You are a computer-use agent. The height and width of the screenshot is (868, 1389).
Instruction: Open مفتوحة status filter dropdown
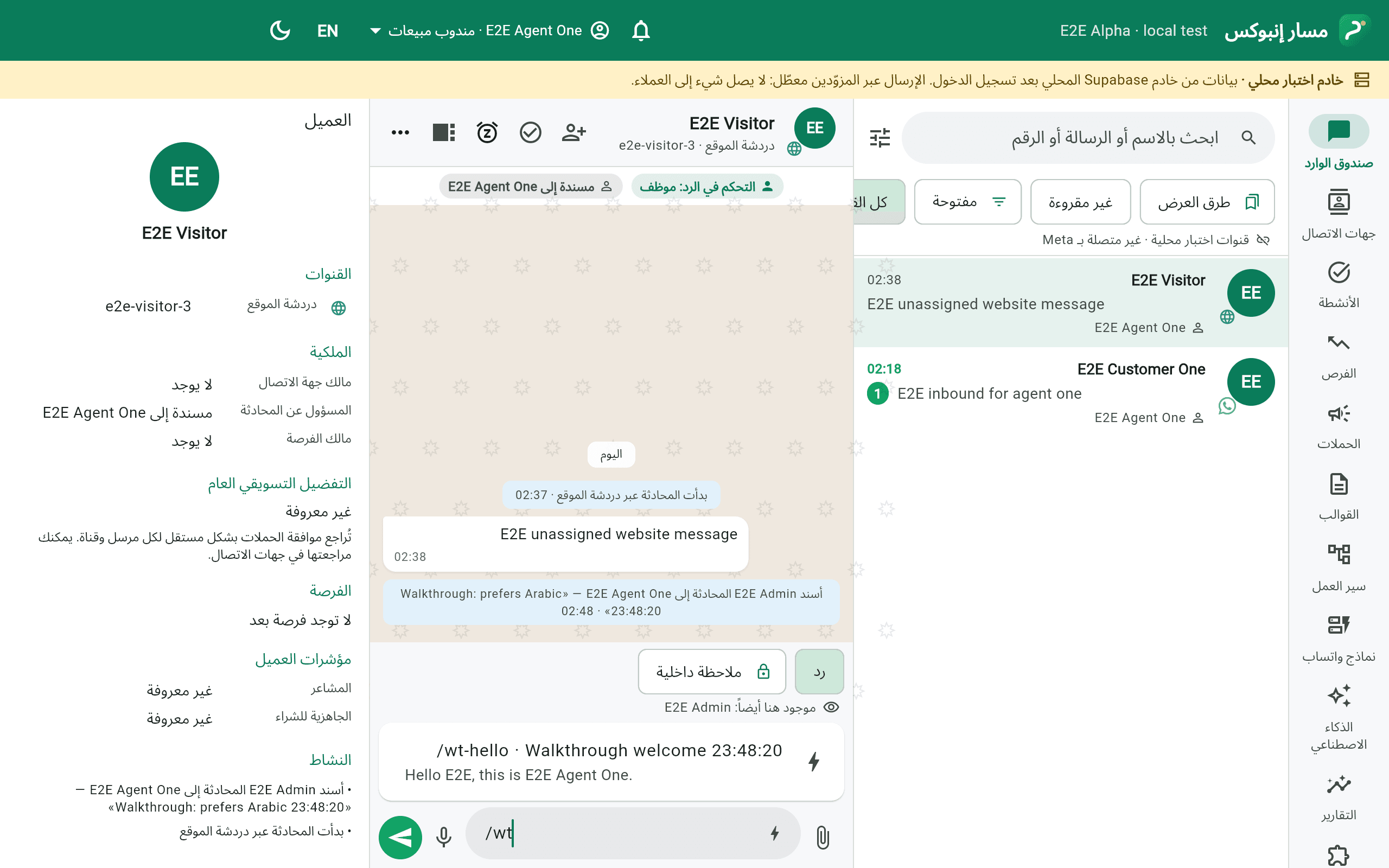pos(968,202)
